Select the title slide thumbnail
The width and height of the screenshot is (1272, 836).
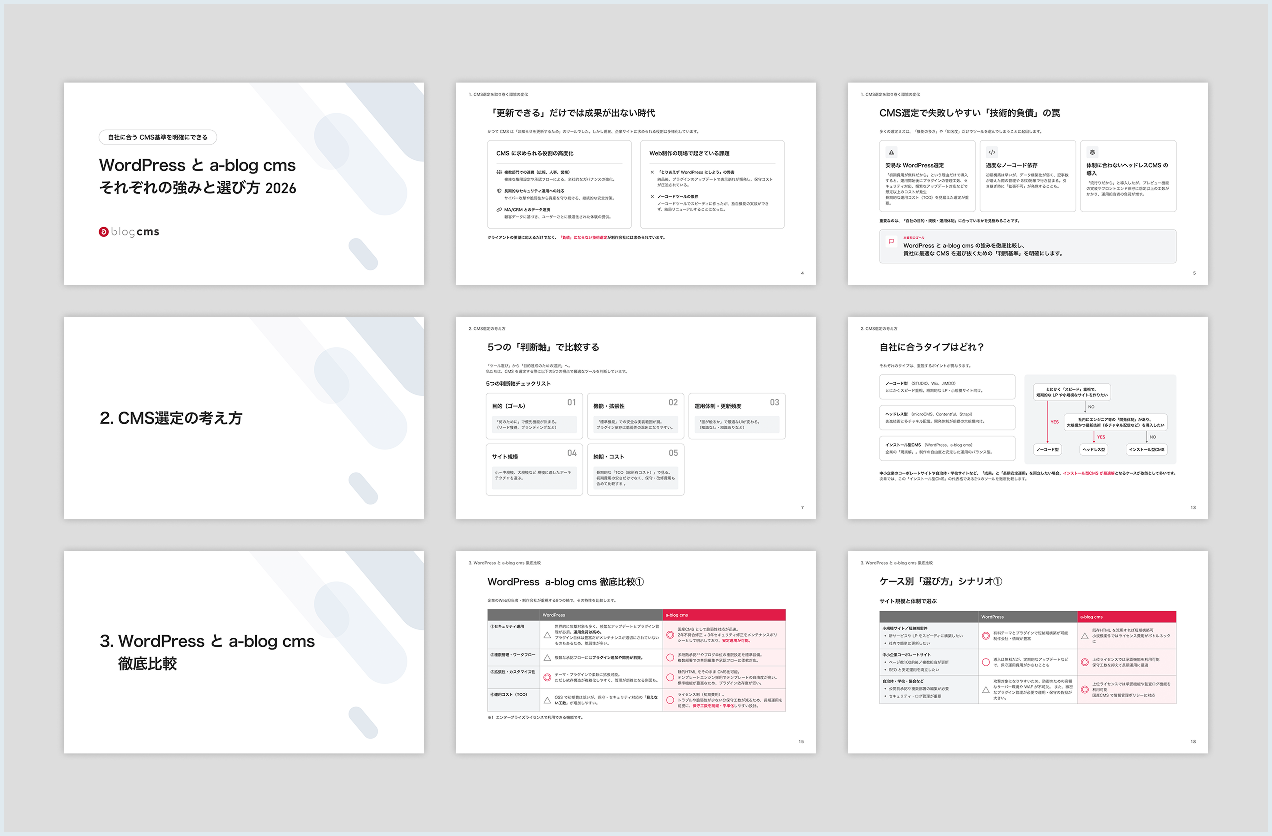244,183
